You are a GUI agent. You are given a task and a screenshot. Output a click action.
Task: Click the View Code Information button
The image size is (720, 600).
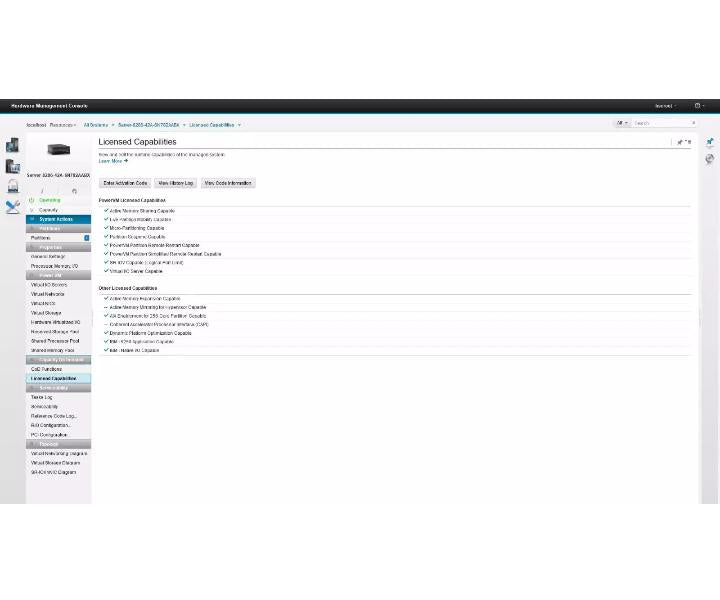coord(228,183)
